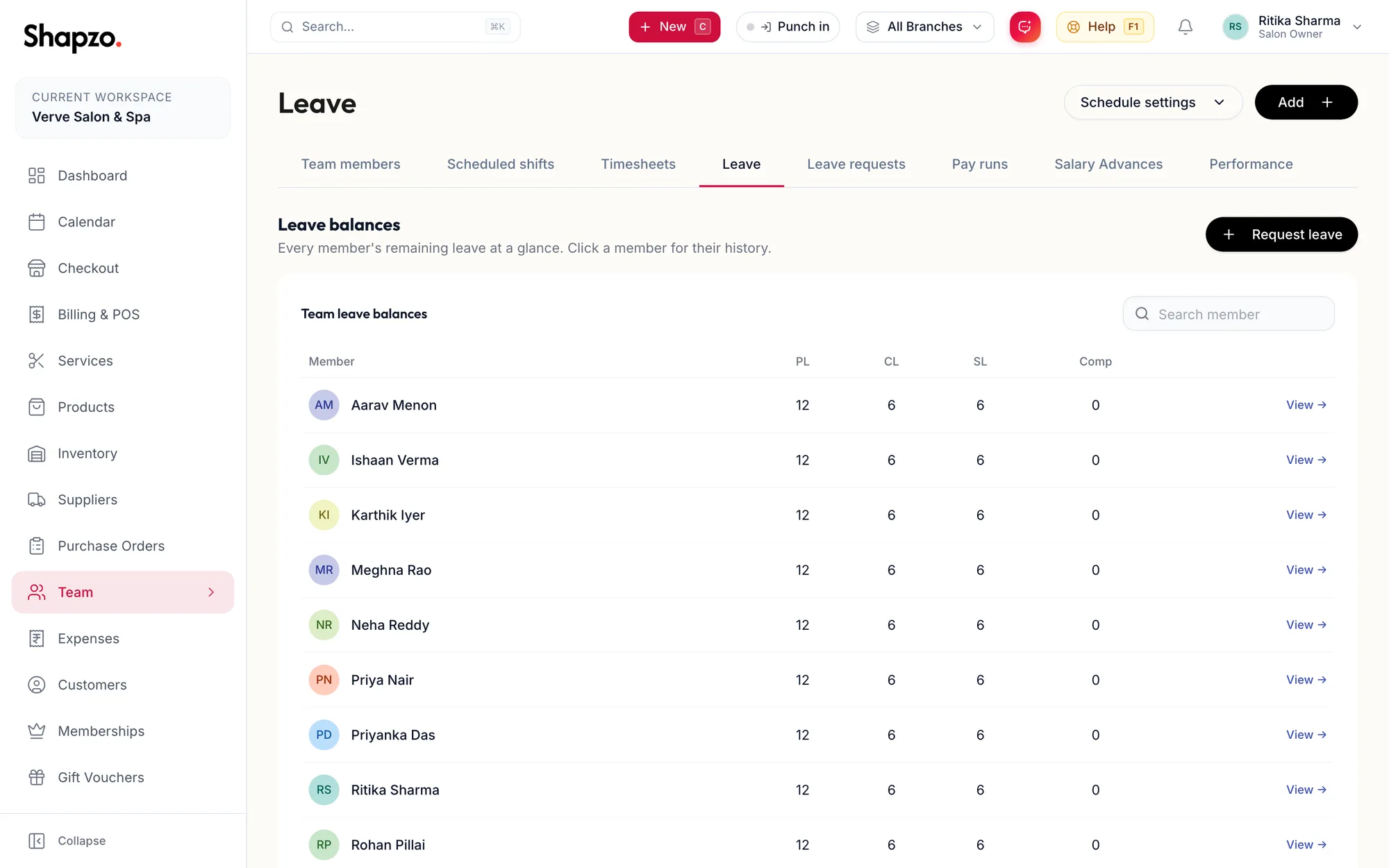Open the Dashboard icon in sidebar
Viewport: 1389px width, 868px height.
coord(37,176)
